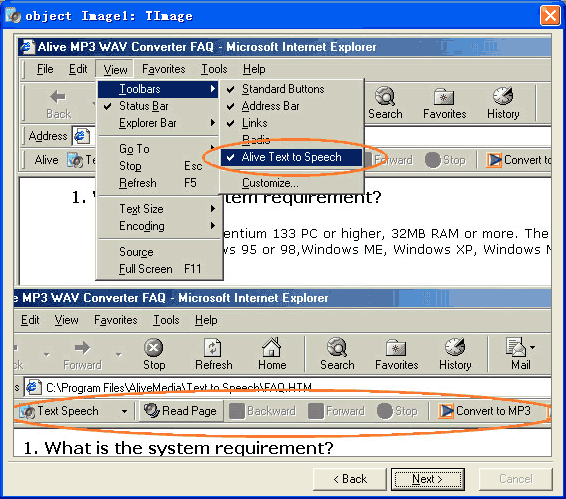Open File menu in upper browser
The image size is (566, 499).
(45, 69)
